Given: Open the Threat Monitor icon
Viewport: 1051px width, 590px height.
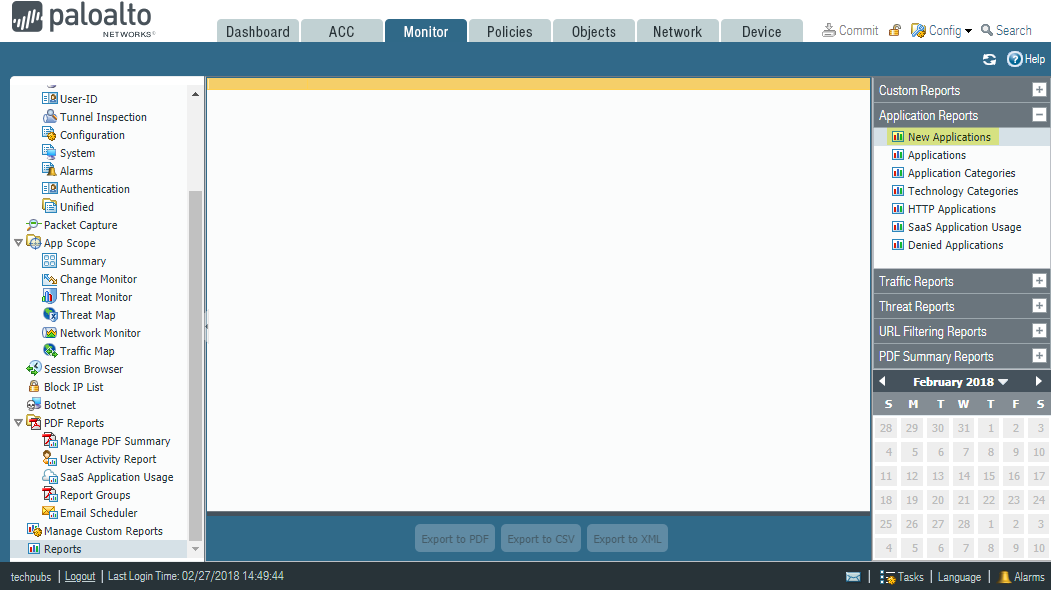Looking at the screenshot, I should click(x=50, y=296).
